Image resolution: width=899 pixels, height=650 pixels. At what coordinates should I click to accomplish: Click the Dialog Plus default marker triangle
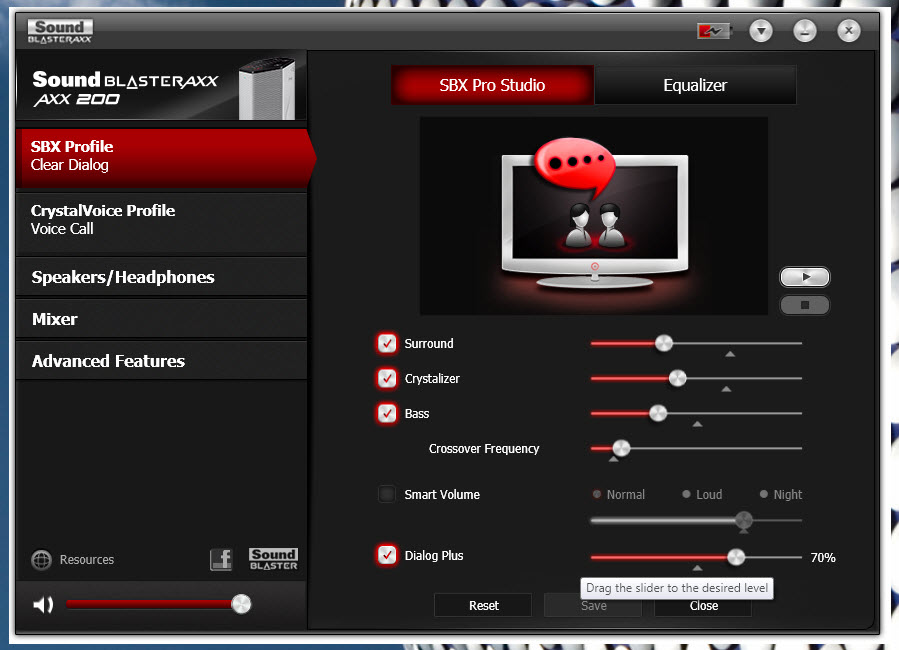tap(697, 567)
